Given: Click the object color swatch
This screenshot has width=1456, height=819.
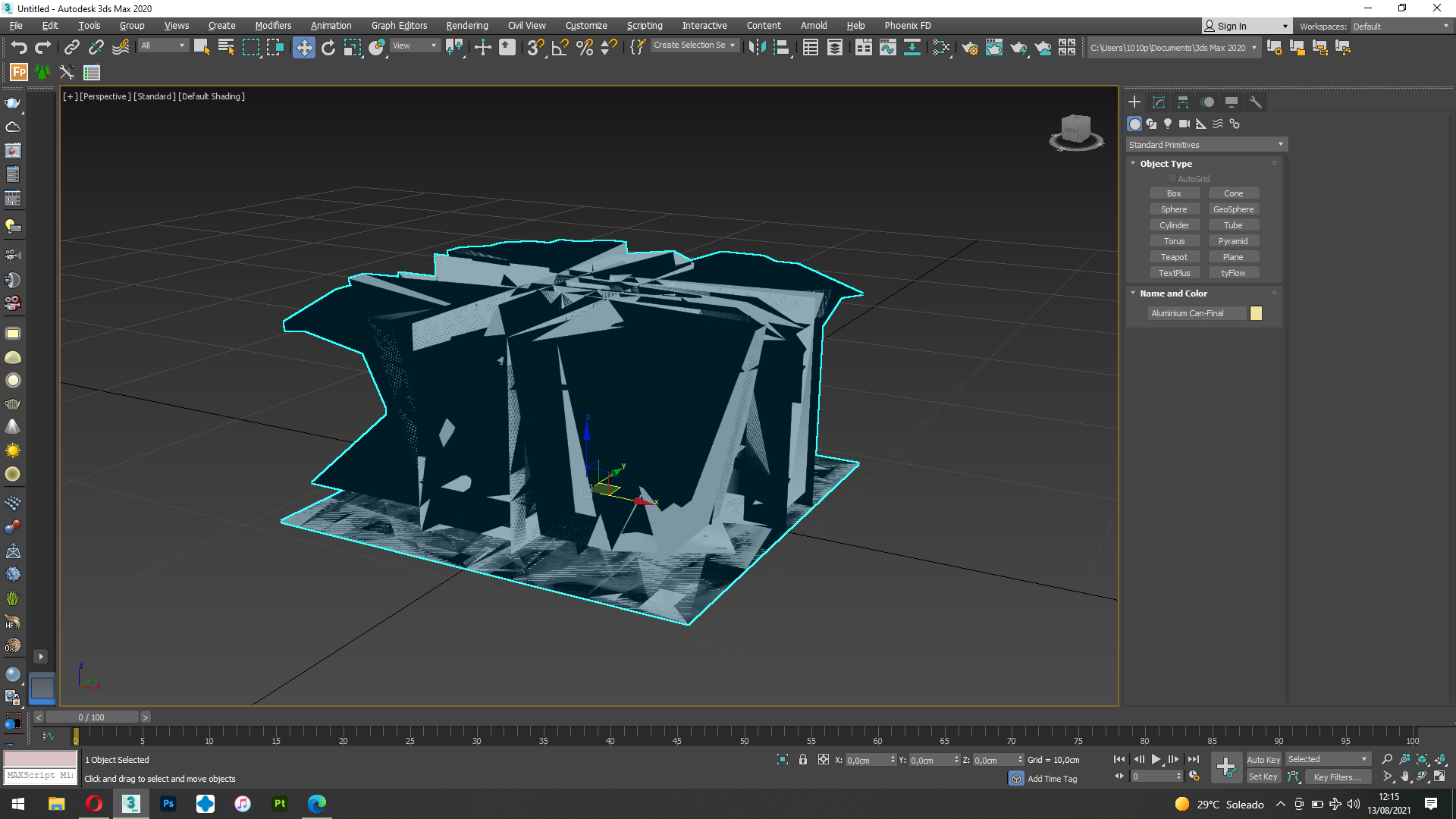Looking at the screenshot, I should [x=1256, y=313].
